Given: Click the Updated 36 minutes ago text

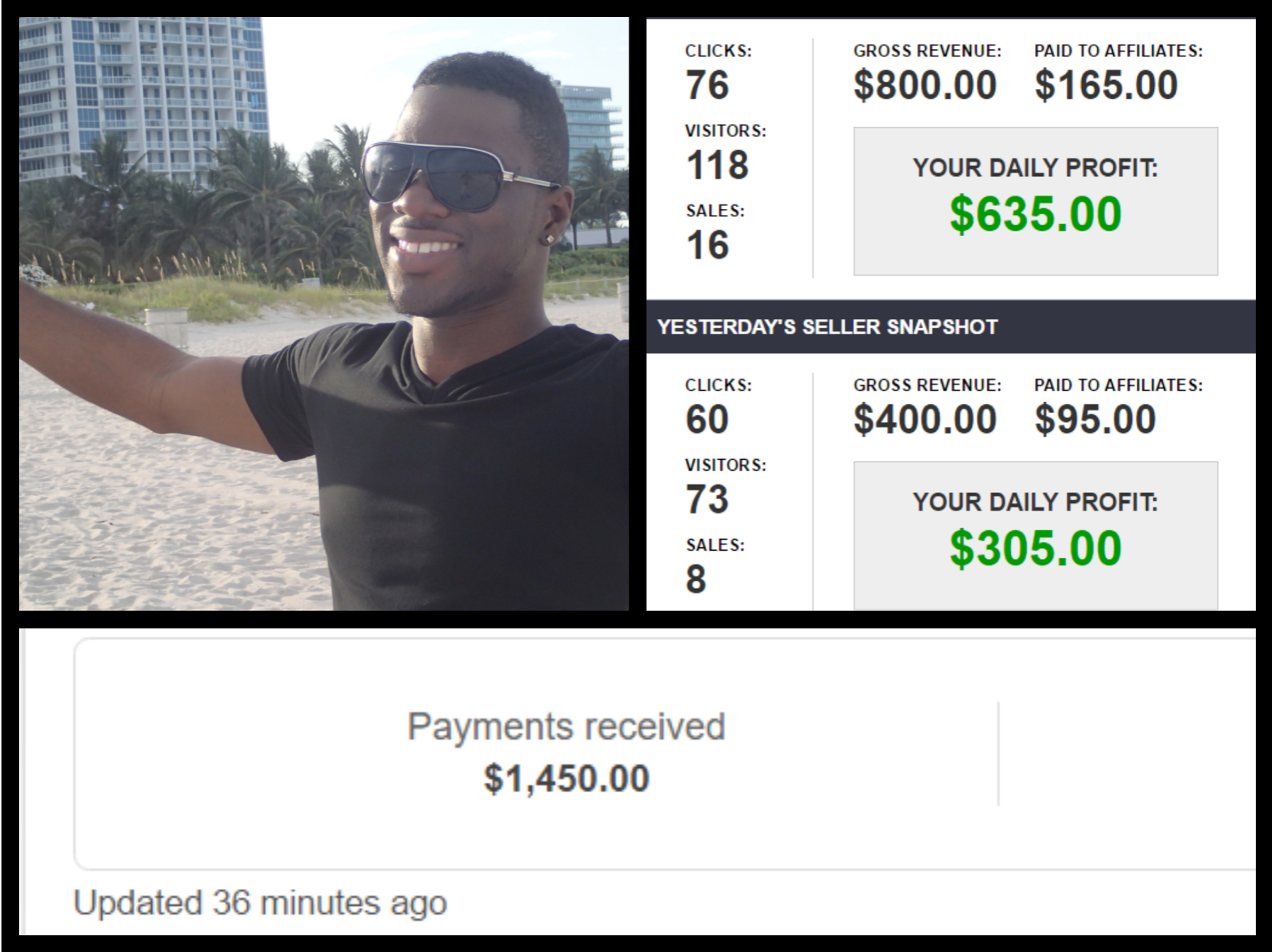Looking at the screenshot, I should [260, 903].
